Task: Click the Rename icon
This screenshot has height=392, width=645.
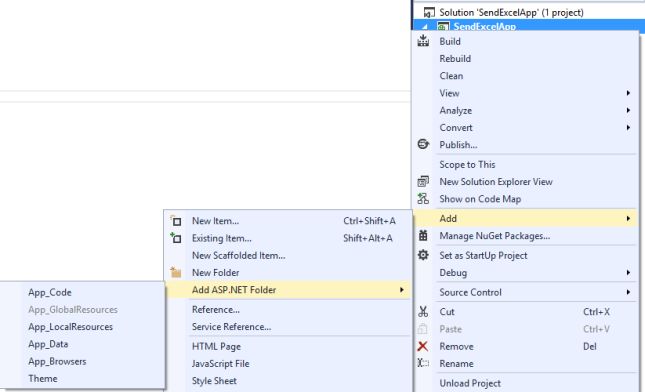Action: 423,363
